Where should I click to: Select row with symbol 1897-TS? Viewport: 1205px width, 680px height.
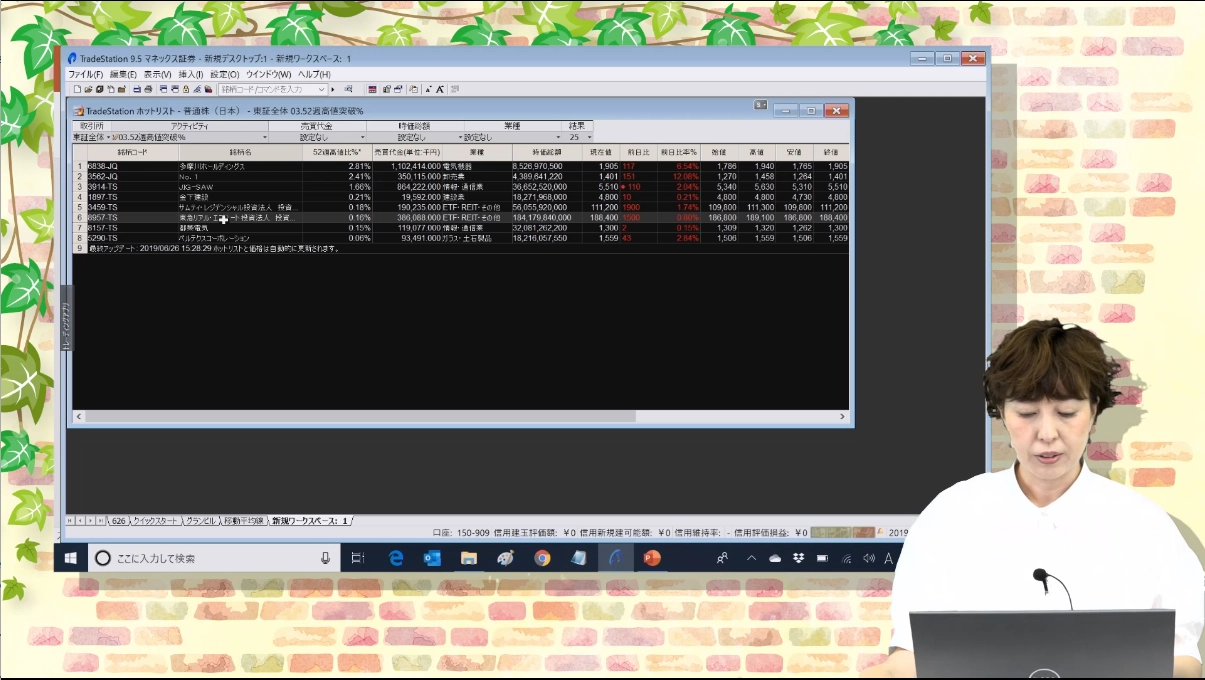pos(461,197)
